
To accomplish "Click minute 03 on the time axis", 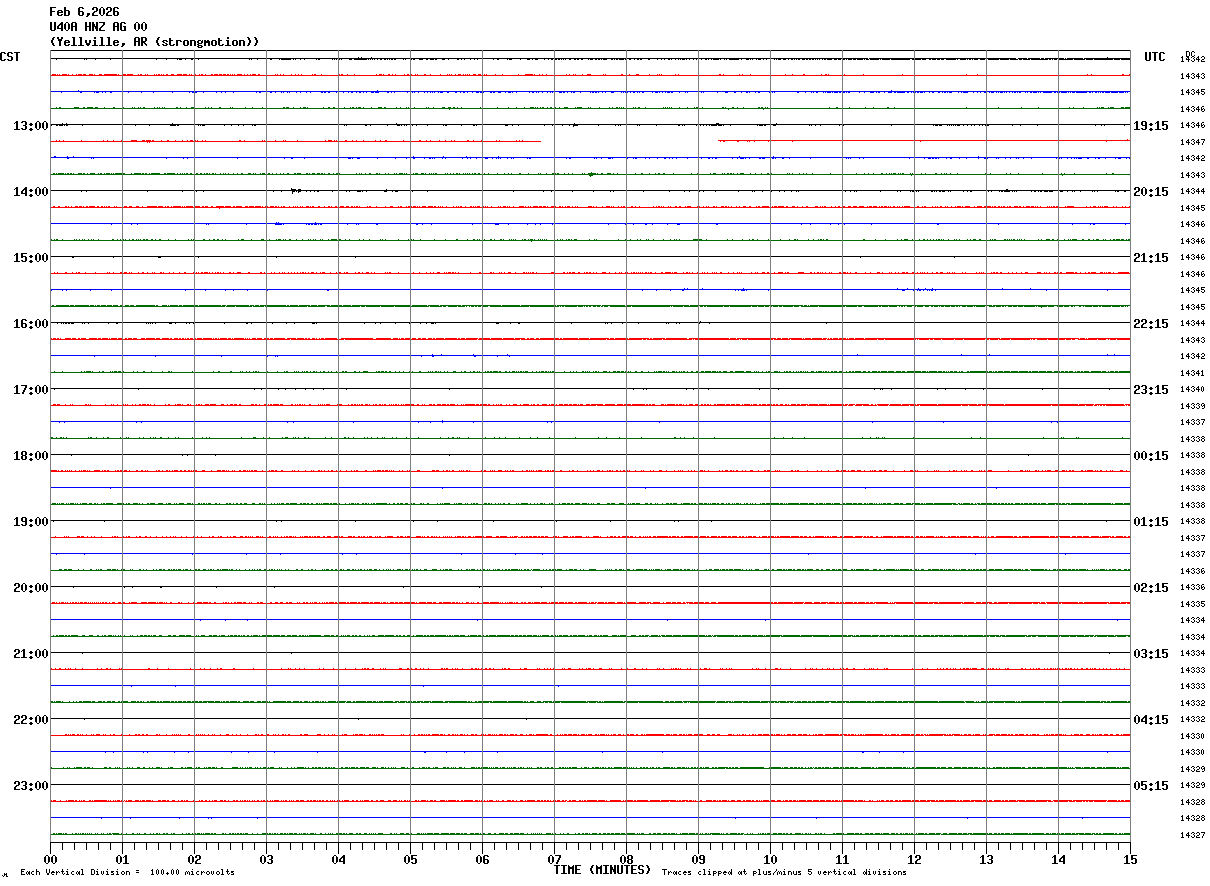I will (x=267, y=859).
